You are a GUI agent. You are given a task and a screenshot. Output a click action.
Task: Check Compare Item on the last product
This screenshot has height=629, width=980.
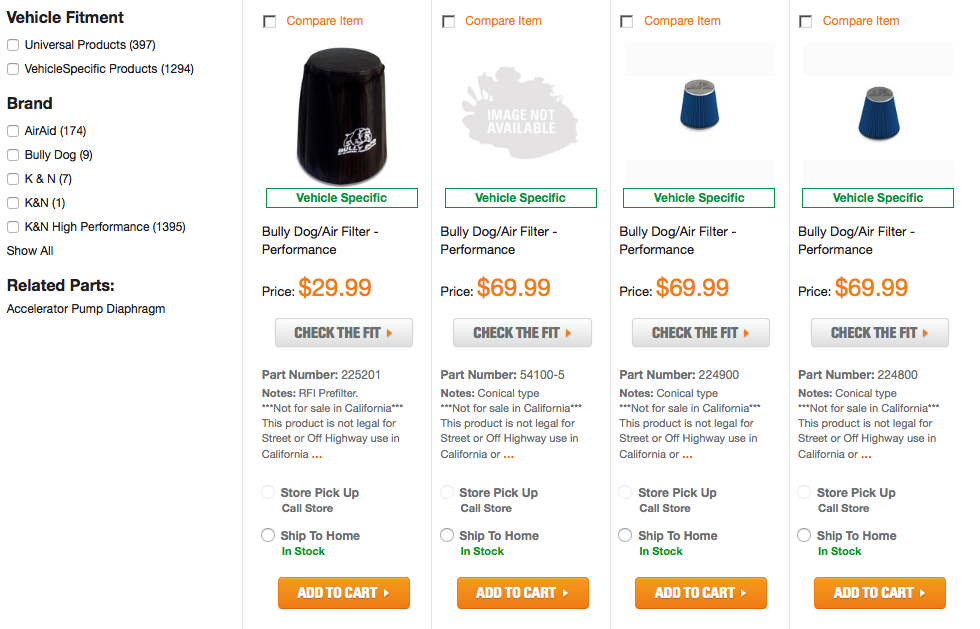coord(805,20)
